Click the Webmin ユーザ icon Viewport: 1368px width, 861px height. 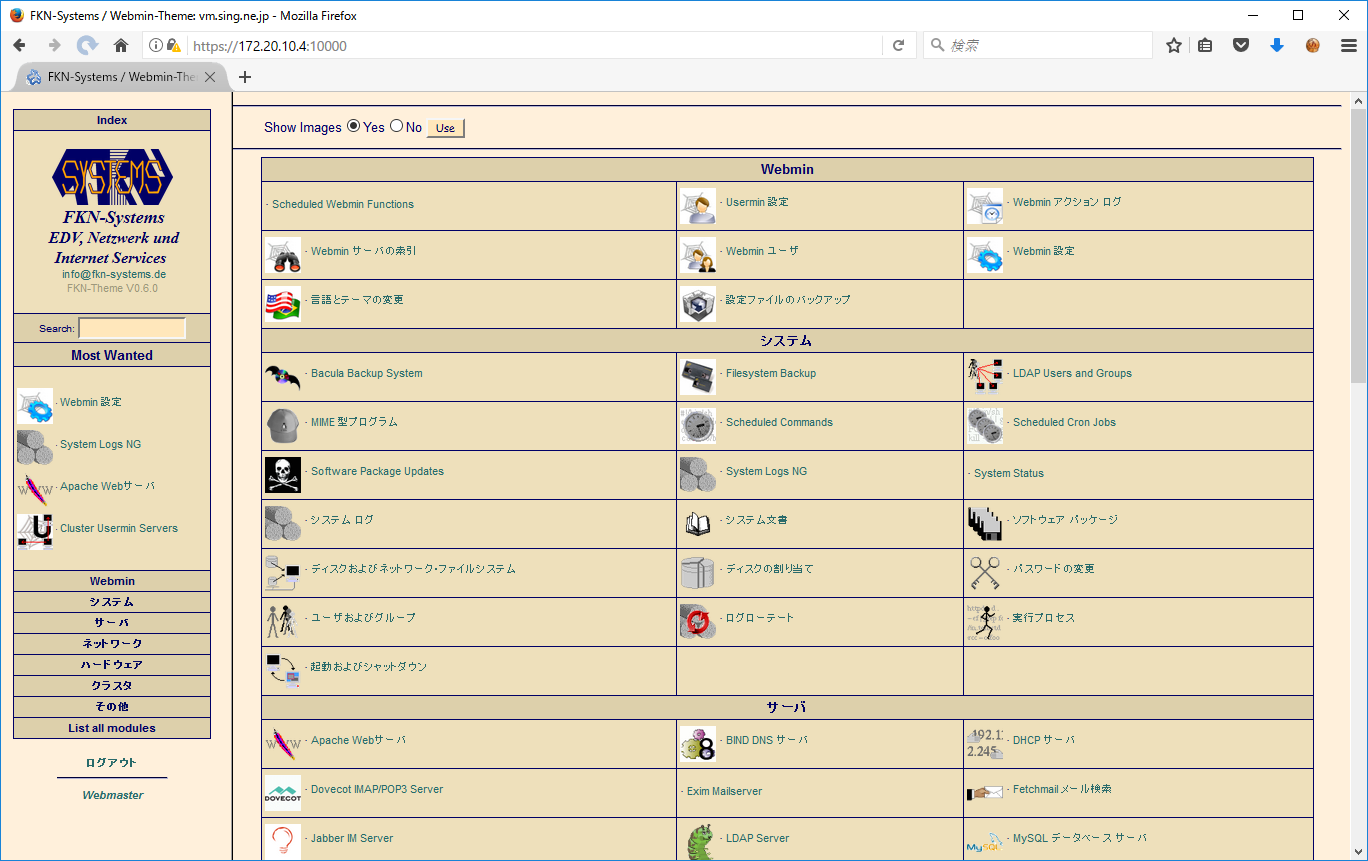coord(698,255)
